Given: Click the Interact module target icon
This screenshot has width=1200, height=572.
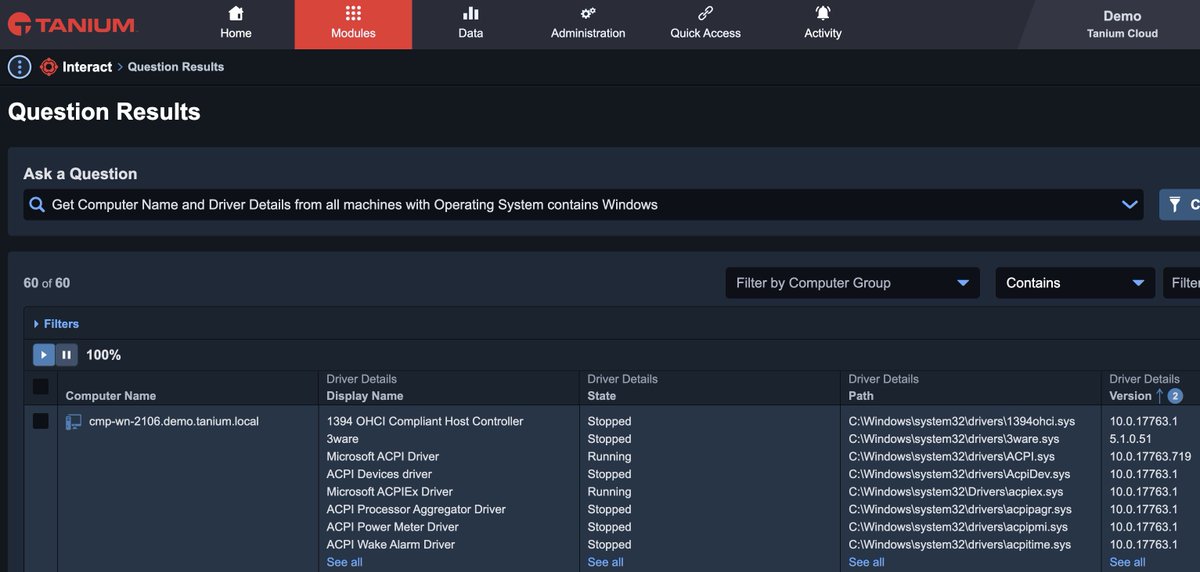Looking at the screenshot, I should [x=49, y=67].
